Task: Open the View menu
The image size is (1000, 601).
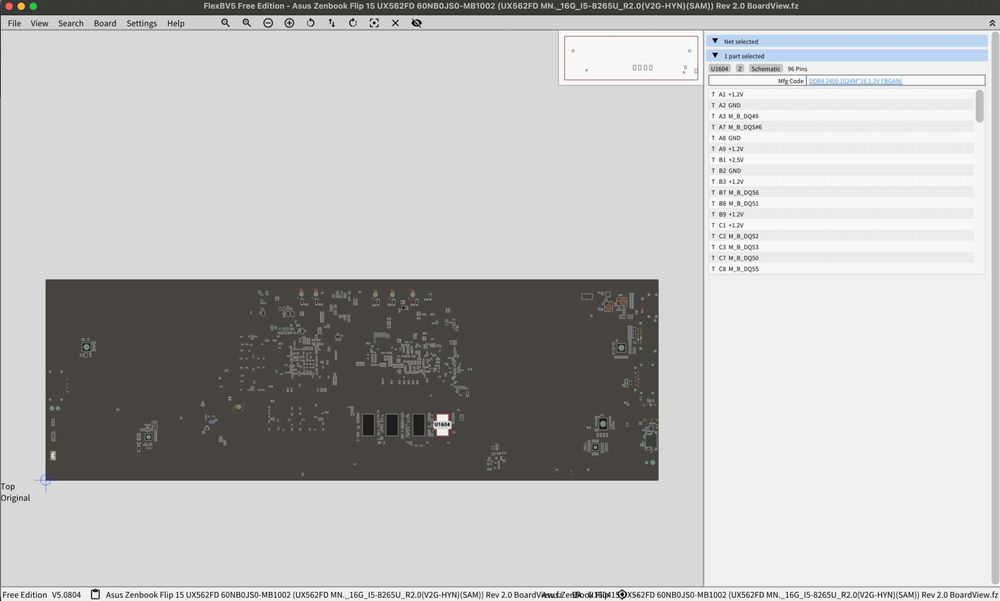Action: pyautogui.click(x=40, y=23)
